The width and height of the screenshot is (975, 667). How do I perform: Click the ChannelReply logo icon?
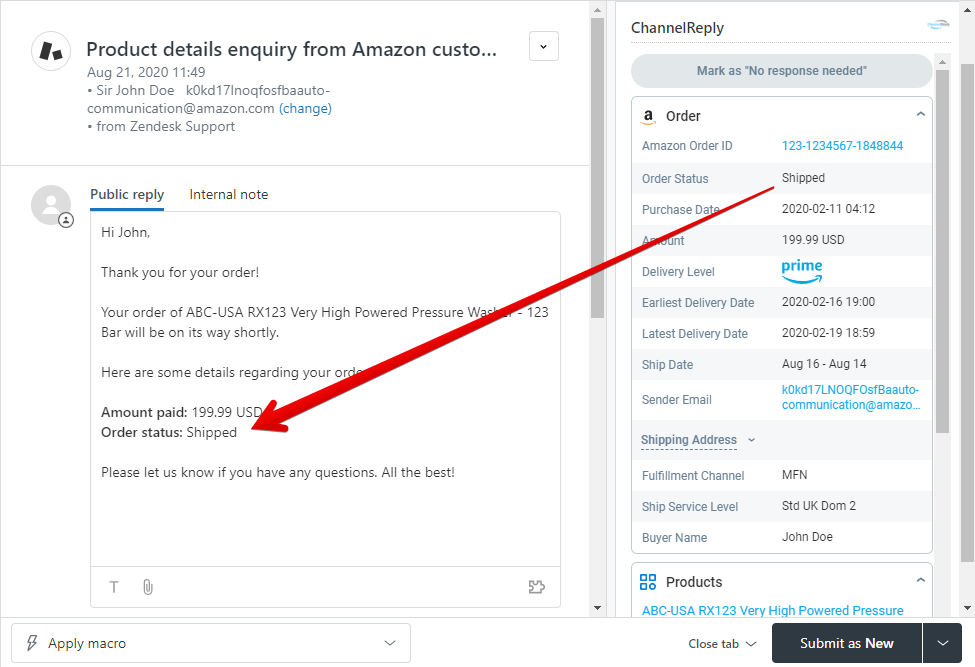pyautogui.click(x=937, y=24)
